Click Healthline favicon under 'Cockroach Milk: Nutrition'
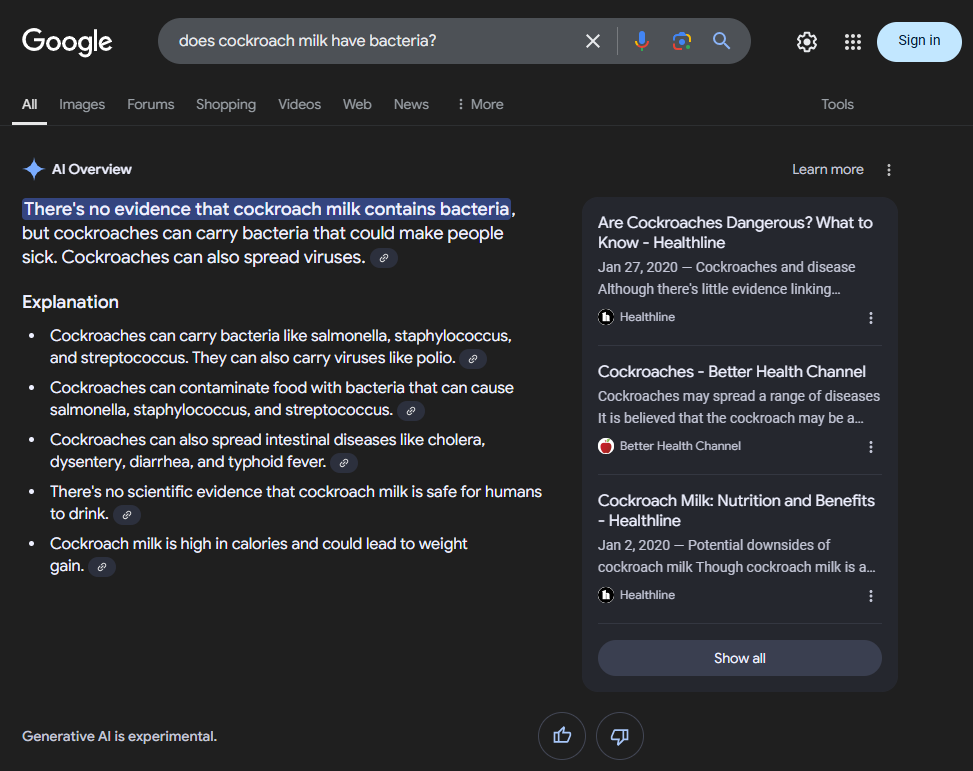 (x=606, y=595)
